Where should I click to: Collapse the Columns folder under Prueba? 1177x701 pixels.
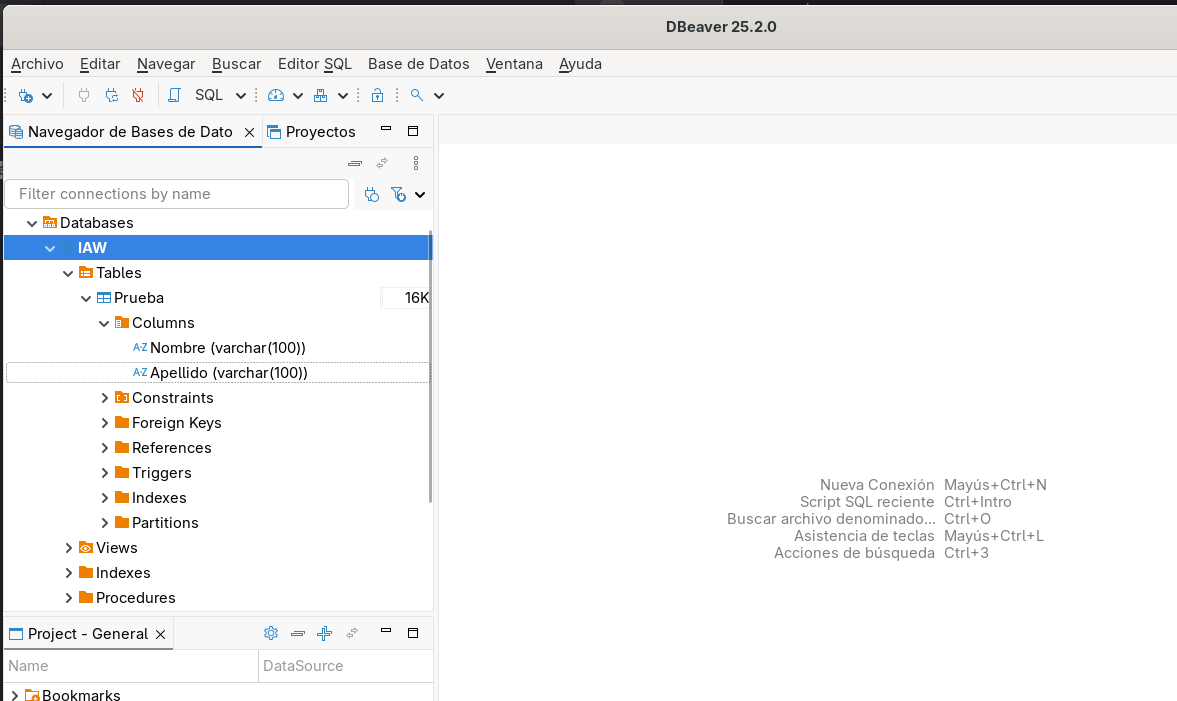[104, 323]
